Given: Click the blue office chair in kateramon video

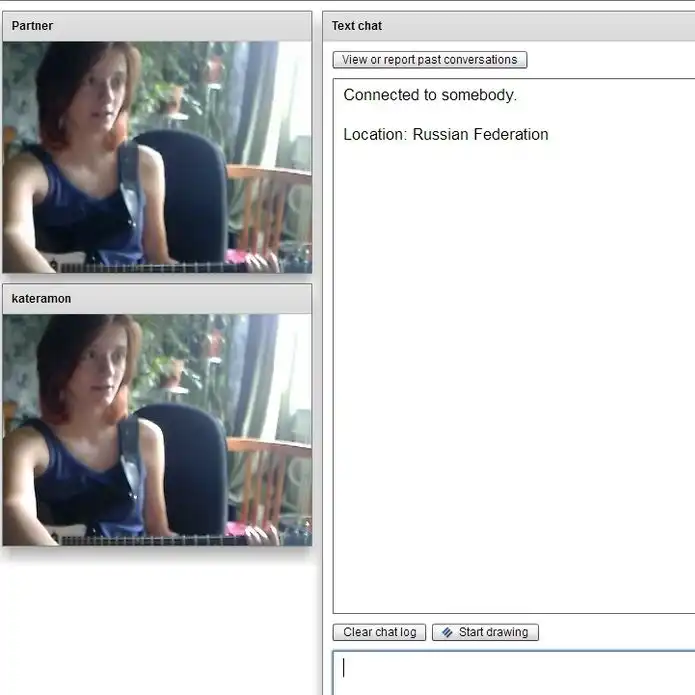Looking at the screenshot, I should tap(190, 465).
